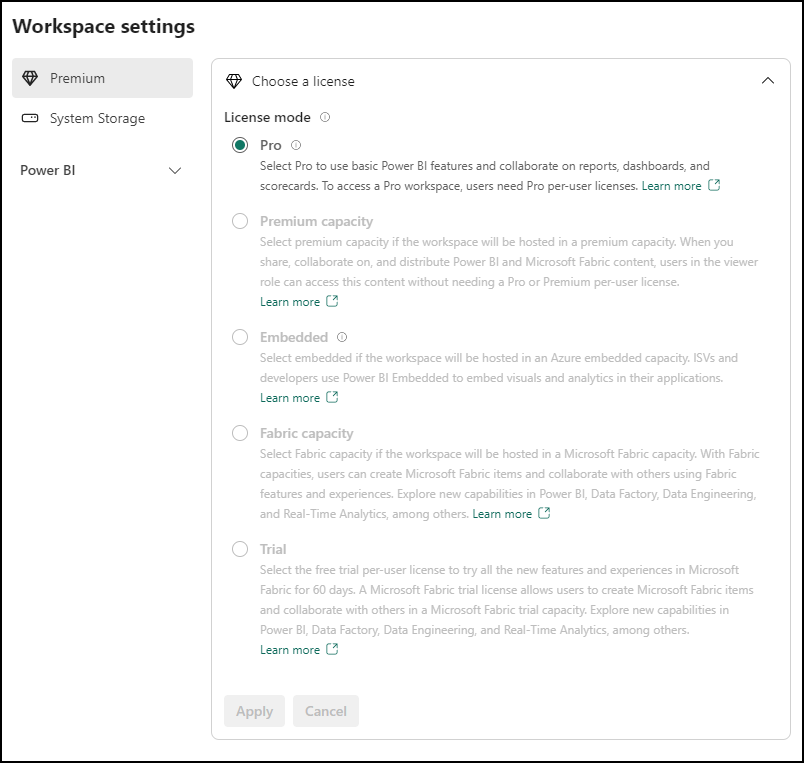Click the diamond icon beside Choose a license
This screenshot has height=763, width=804.
tap(235, 81)
